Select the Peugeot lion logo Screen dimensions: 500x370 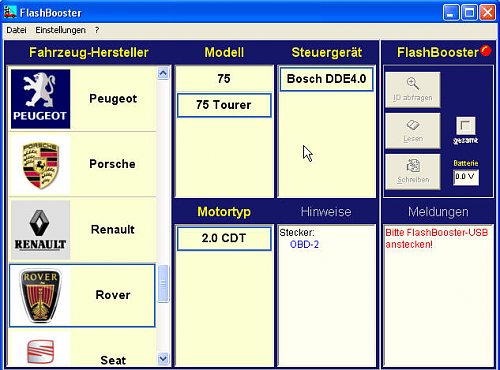point(40,99)
